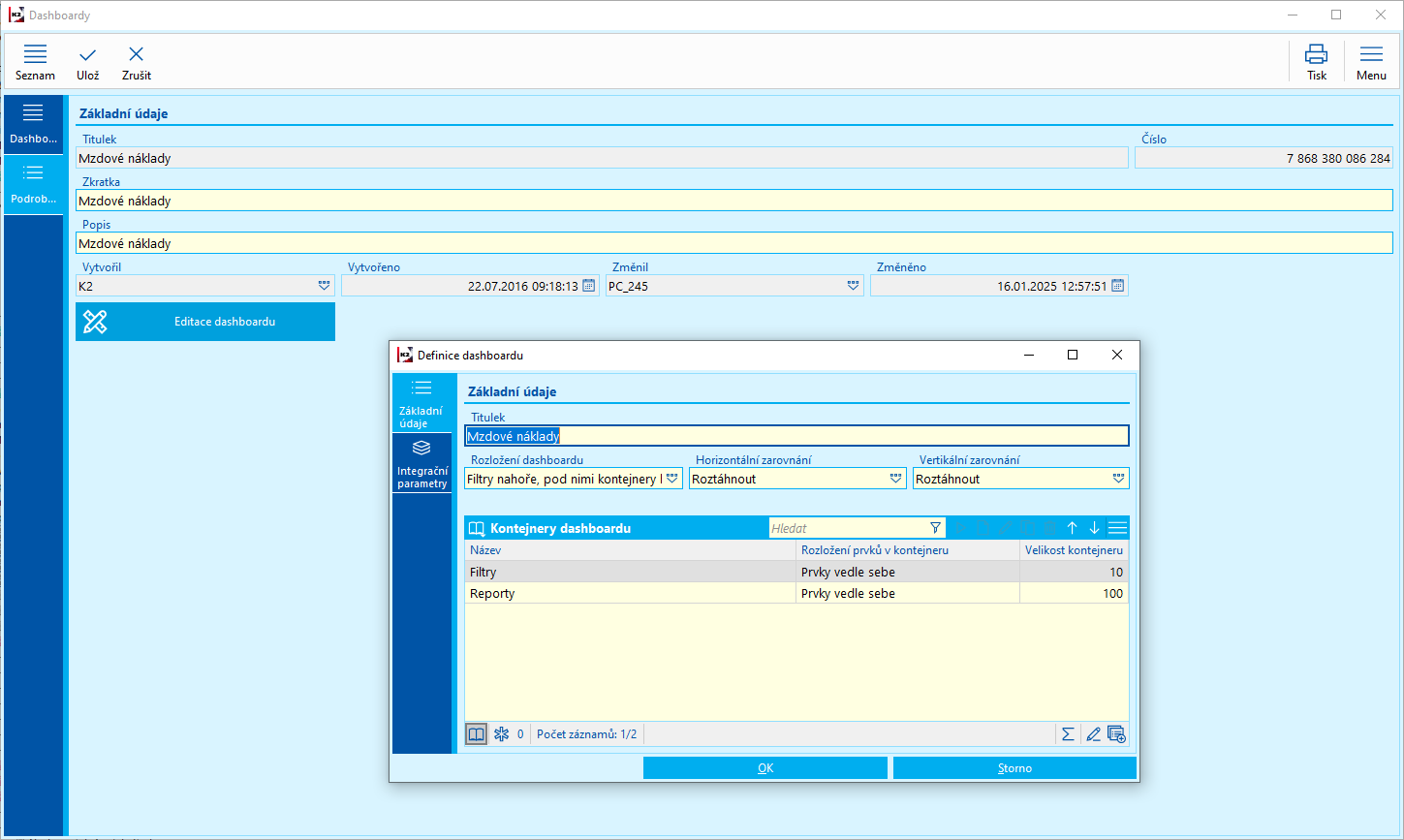Screen dimensions: 1404x840
Task: Minimize the Definice dashboardu dialog
Action: [x=1028, y=355]
